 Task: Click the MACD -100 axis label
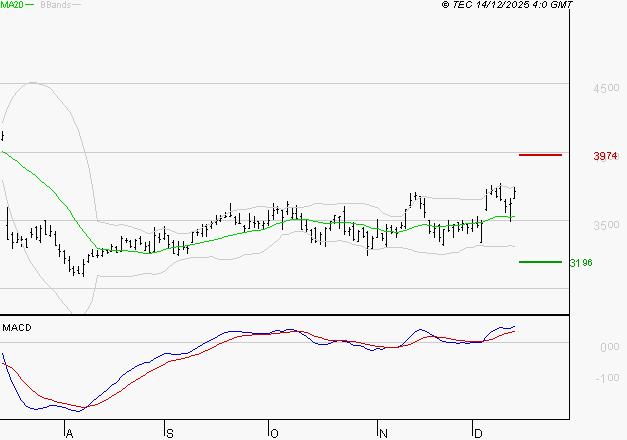click(607, 378)
